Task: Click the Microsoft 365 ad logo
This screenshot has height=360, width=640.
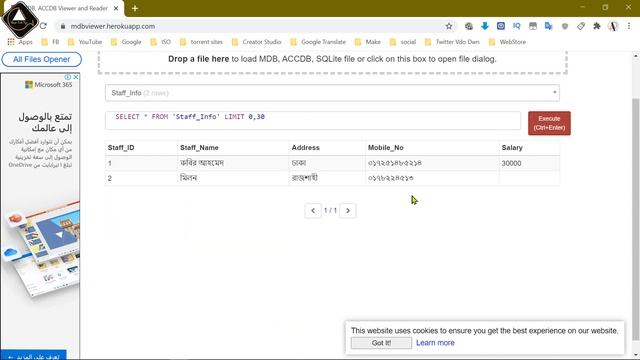Action: 49,84
